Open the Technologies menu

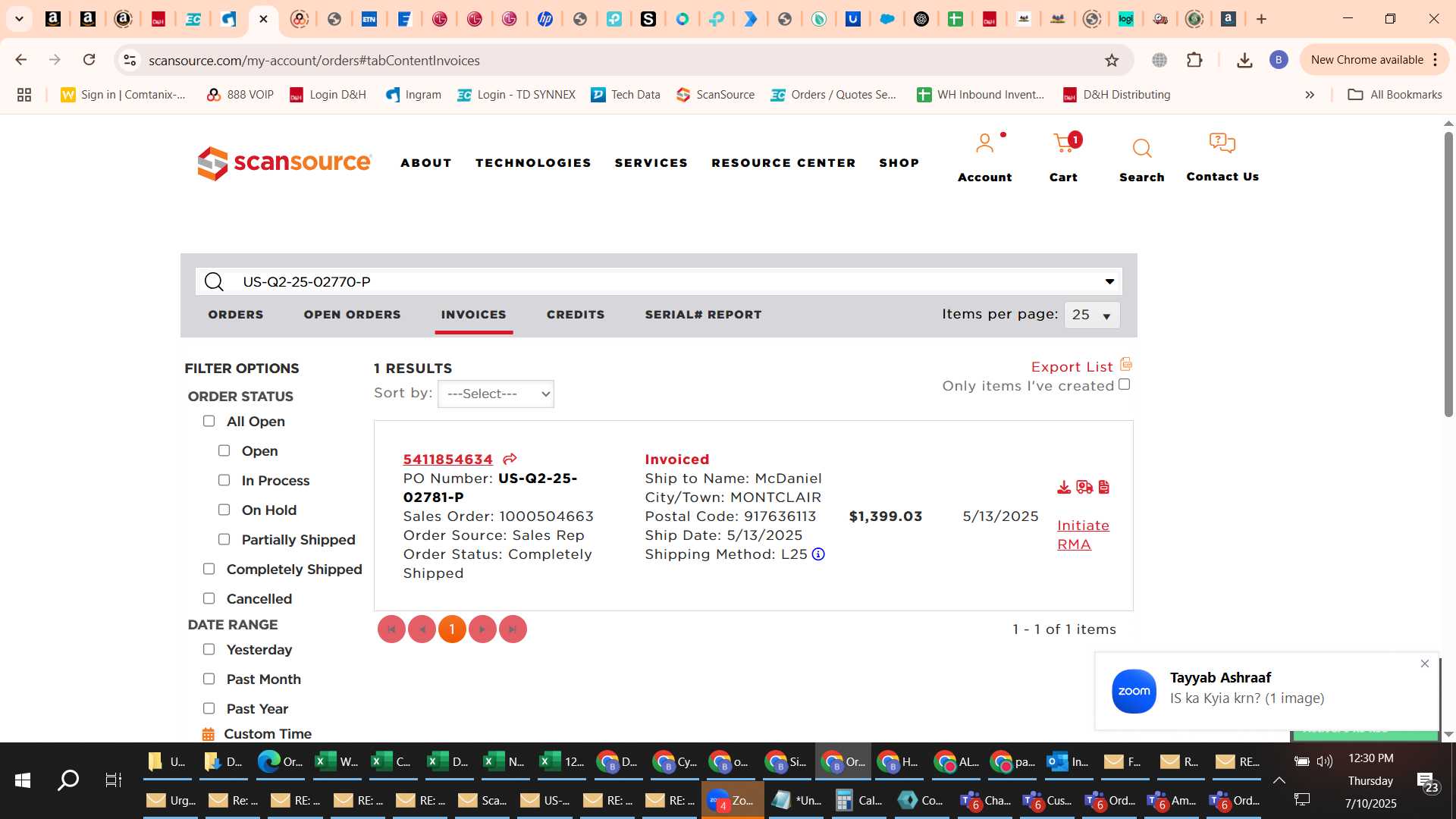[533, 163]
